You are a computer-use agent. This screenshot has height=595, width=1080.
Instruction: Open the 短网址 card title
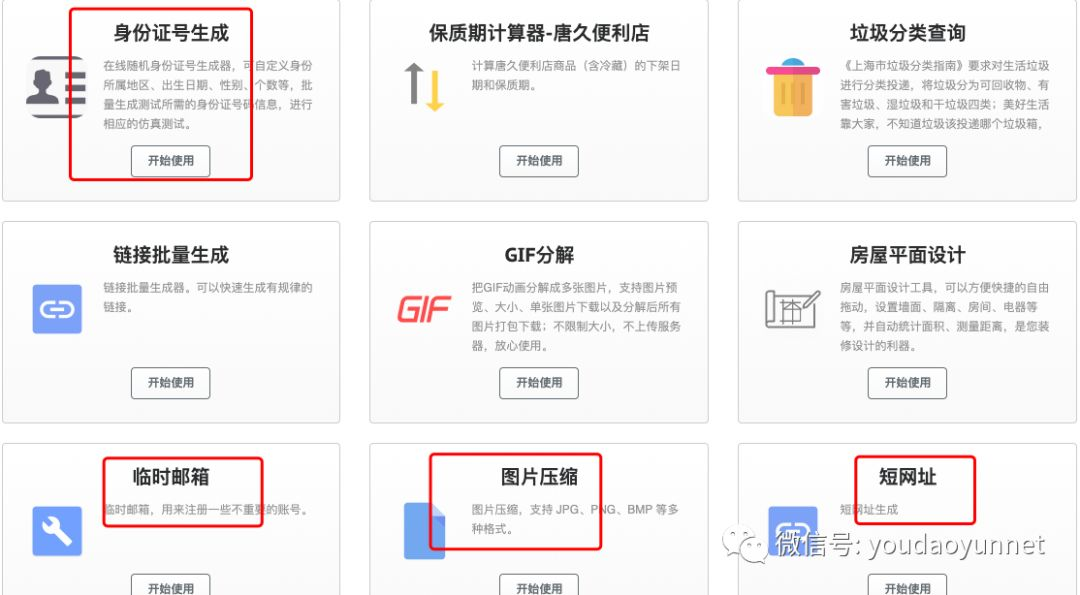pyautogui.click(x=907, y=477)
